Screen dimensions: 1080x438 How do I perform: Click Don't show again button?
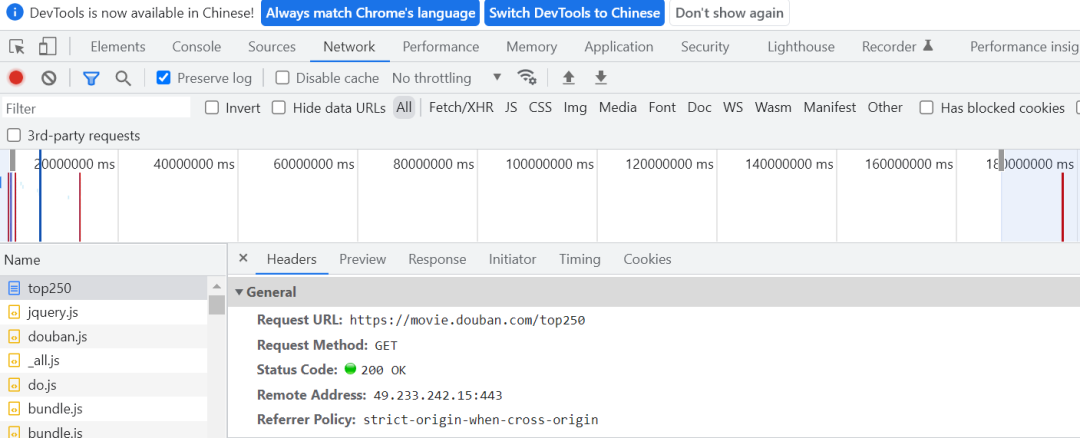click(729, 13)
